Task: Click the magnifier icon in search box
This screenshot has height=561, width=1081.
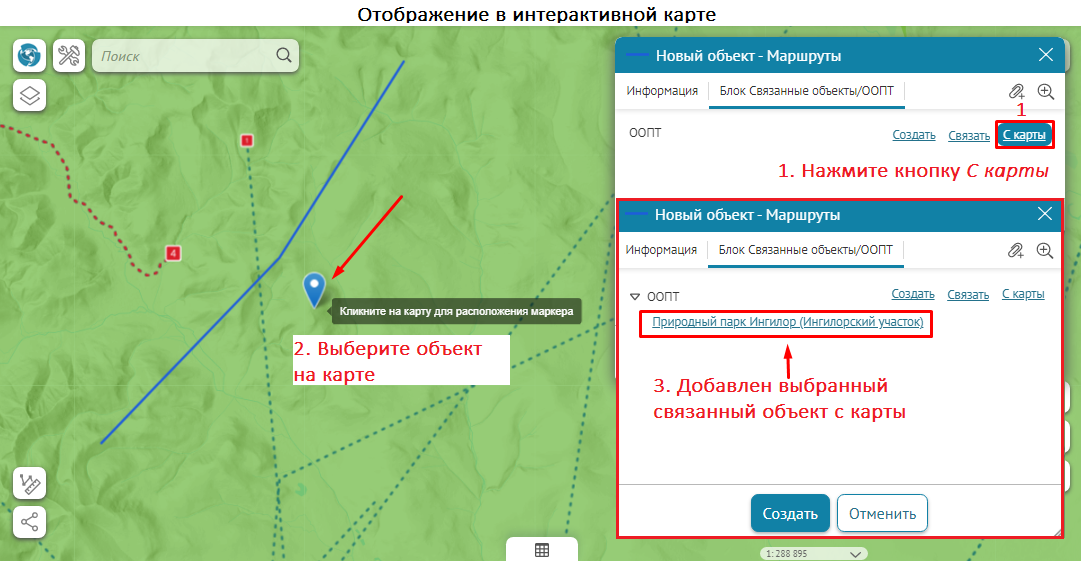Action: tap(284, 56)
